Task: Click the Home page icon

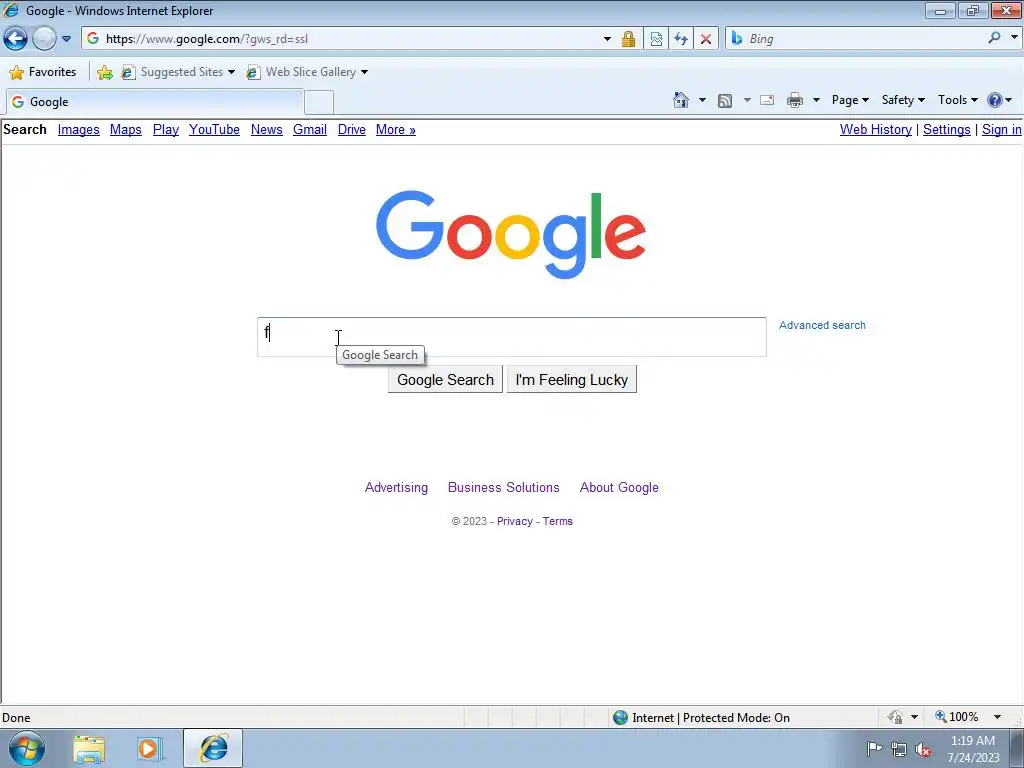Action: click(x=680, y=100)
